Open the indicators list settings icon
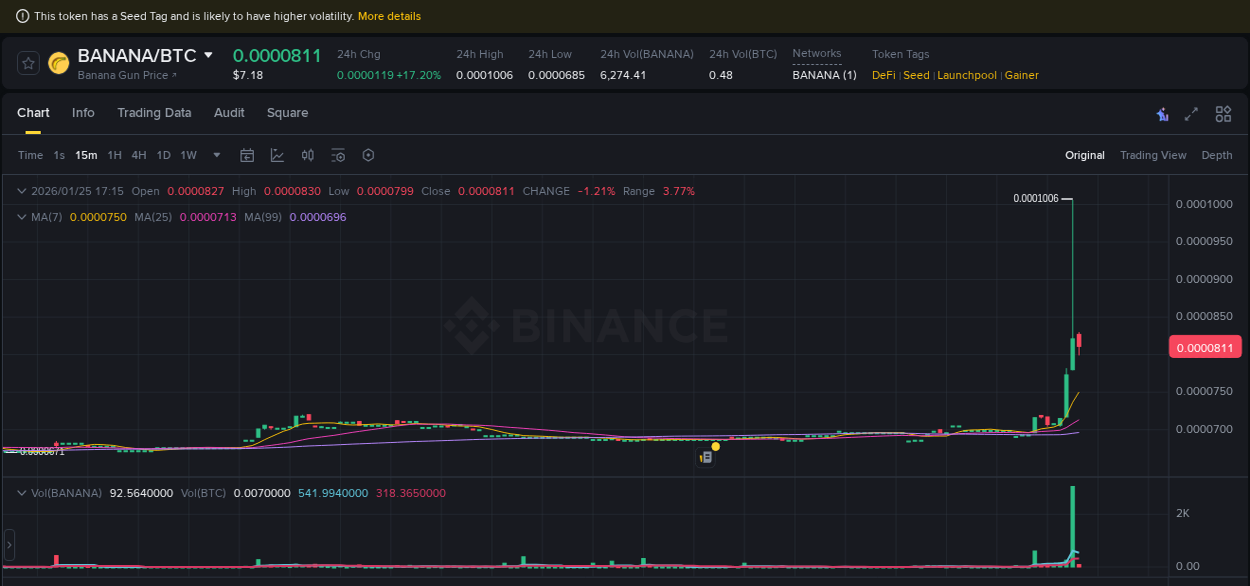 (x=338, y=155)
